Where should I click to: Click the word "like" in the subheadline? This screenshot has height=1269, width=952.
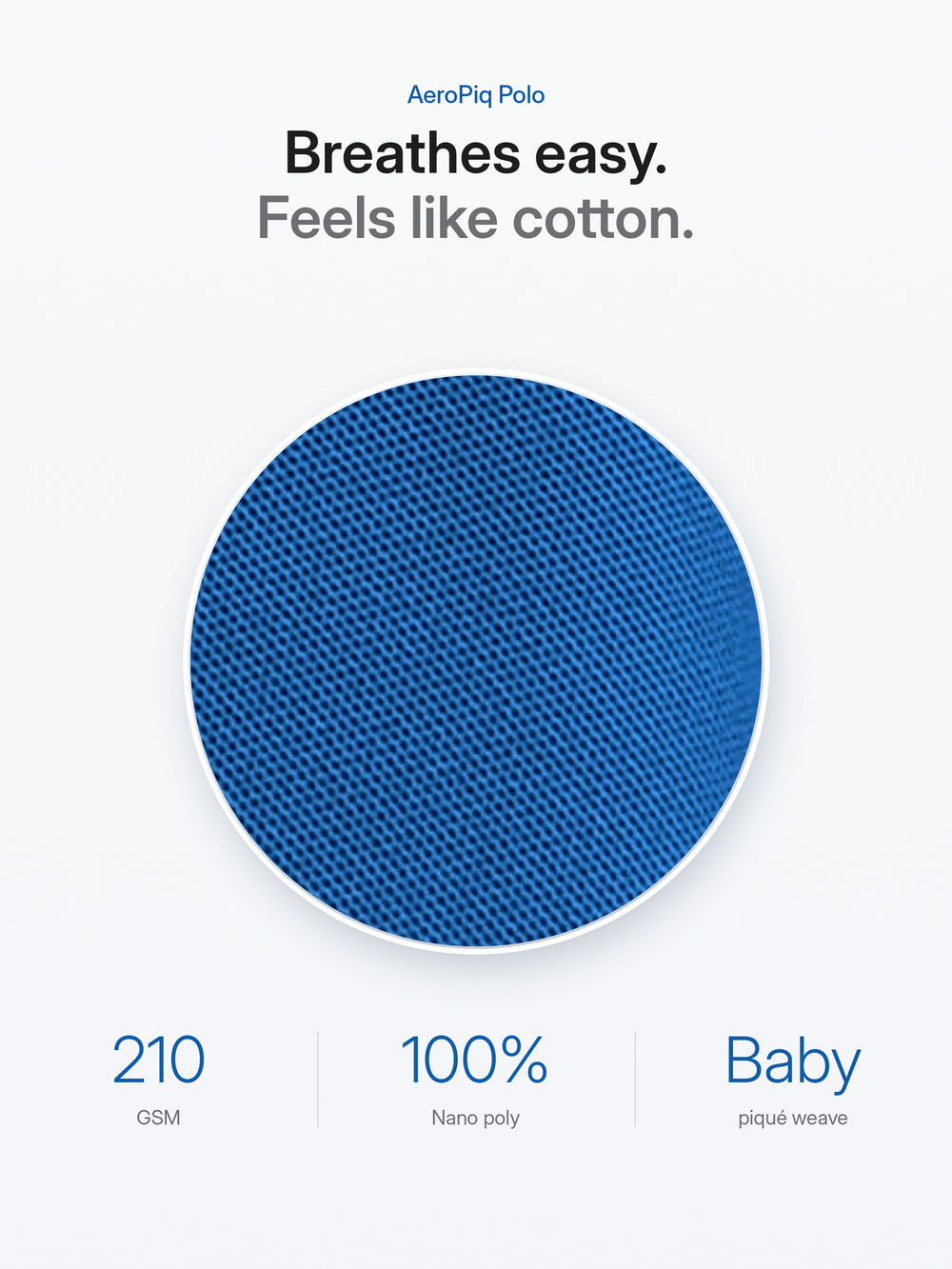click(454, 218)
